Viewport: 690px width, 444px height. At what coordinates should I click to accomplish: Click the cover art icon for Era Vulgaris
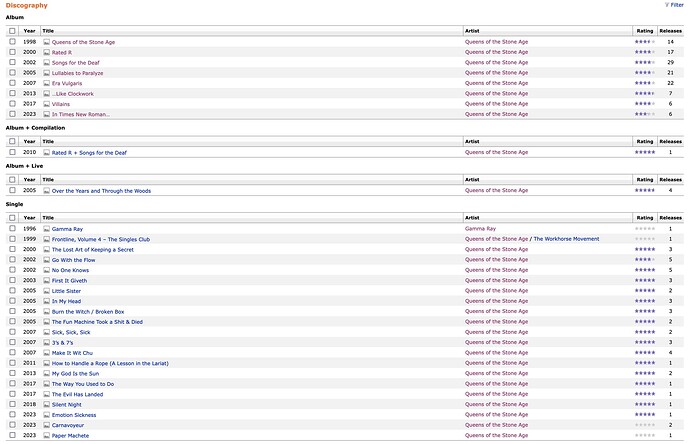click(47, 83)
